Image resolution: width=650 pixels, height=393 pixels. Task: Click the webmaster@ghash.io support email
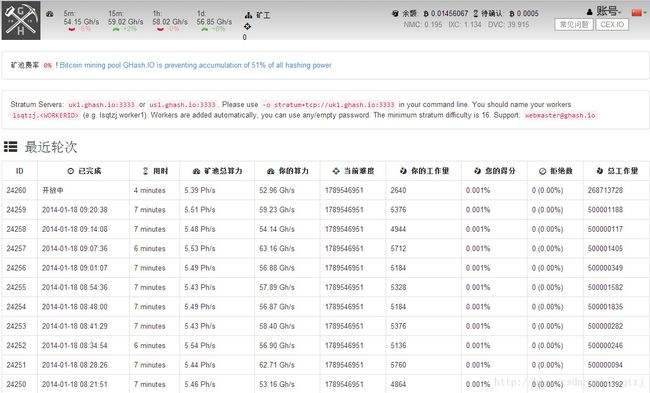[x=560, y=115]
